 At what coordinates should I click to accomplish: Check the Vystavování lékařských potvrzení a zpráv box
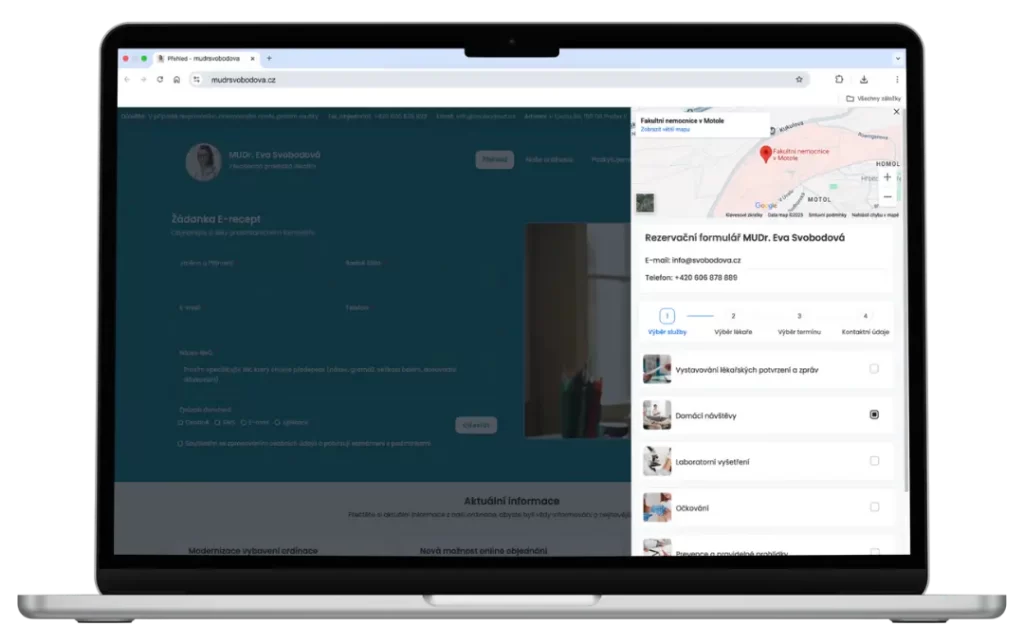tap(874, 369)
